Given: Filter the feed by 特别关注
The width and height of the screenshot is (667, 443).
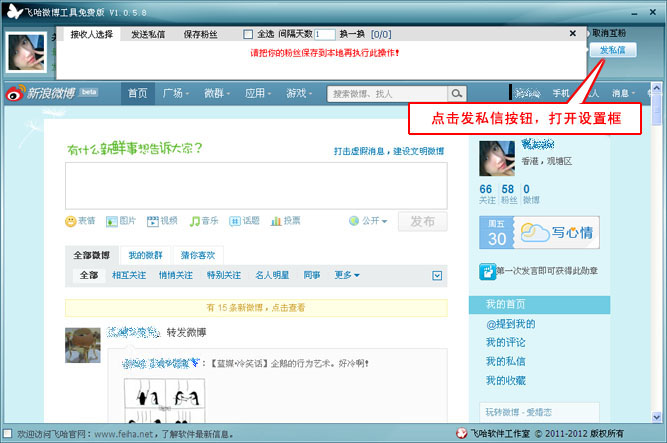Looking at the screenshot, I should pyautogui.click(x=224, y=275).
